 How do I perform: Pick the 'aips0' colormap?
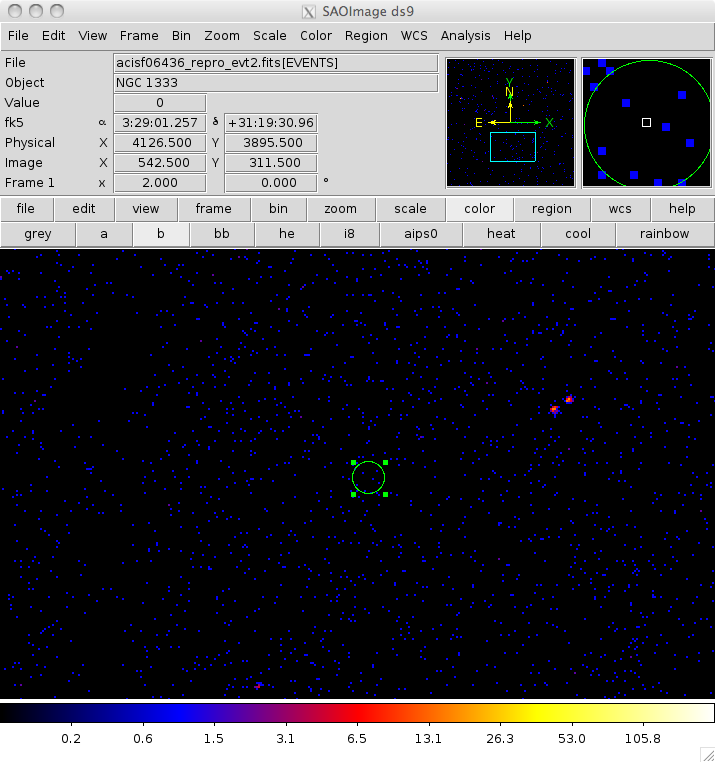pos(419,234)
